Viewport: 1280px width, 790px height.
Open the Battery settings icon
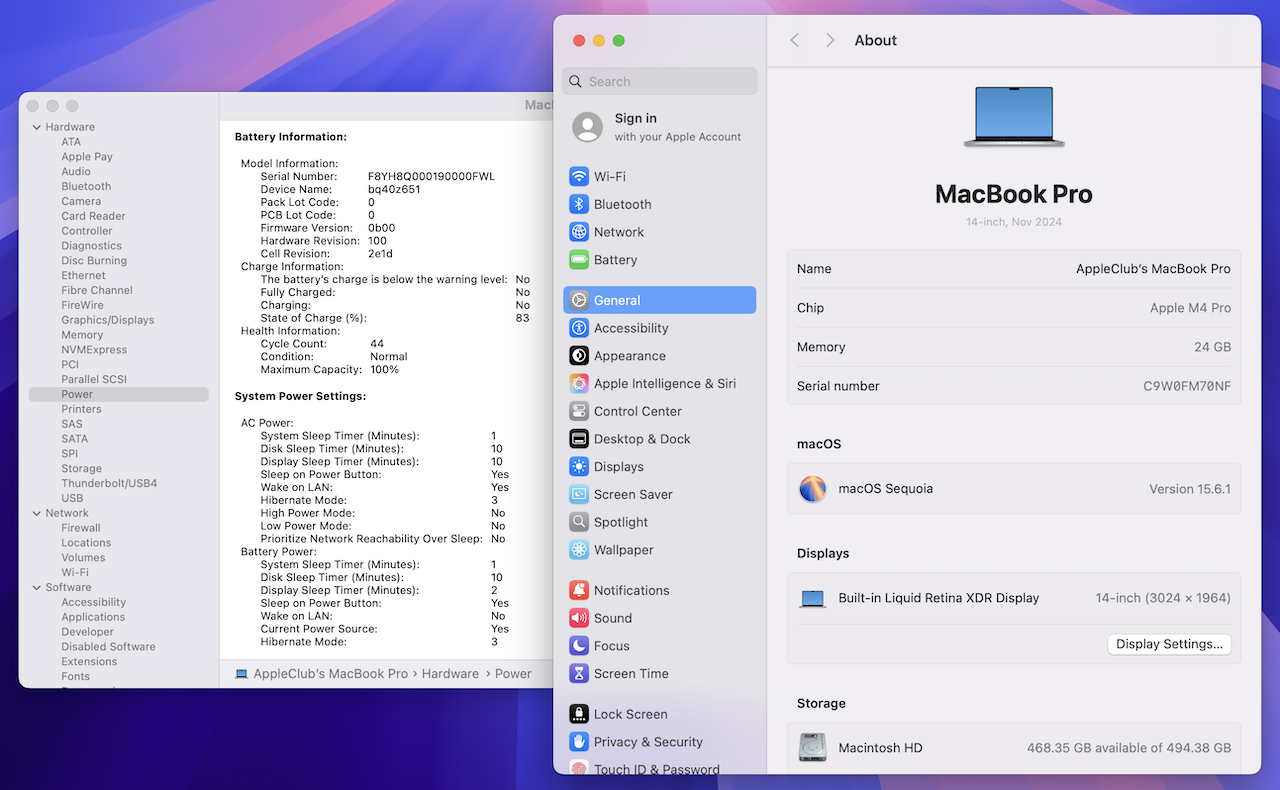coord(579,260)
